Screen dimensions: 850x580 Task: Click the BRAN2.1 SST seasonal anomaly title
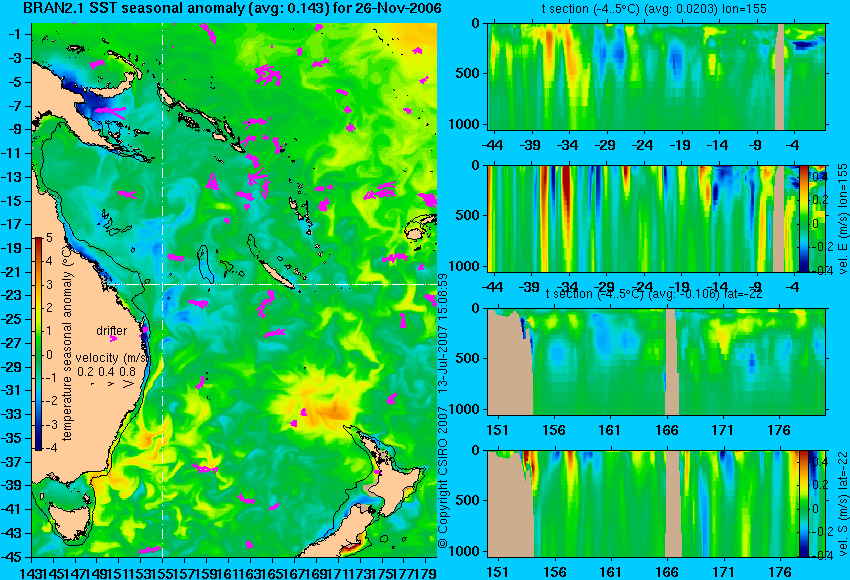point(232,8)
